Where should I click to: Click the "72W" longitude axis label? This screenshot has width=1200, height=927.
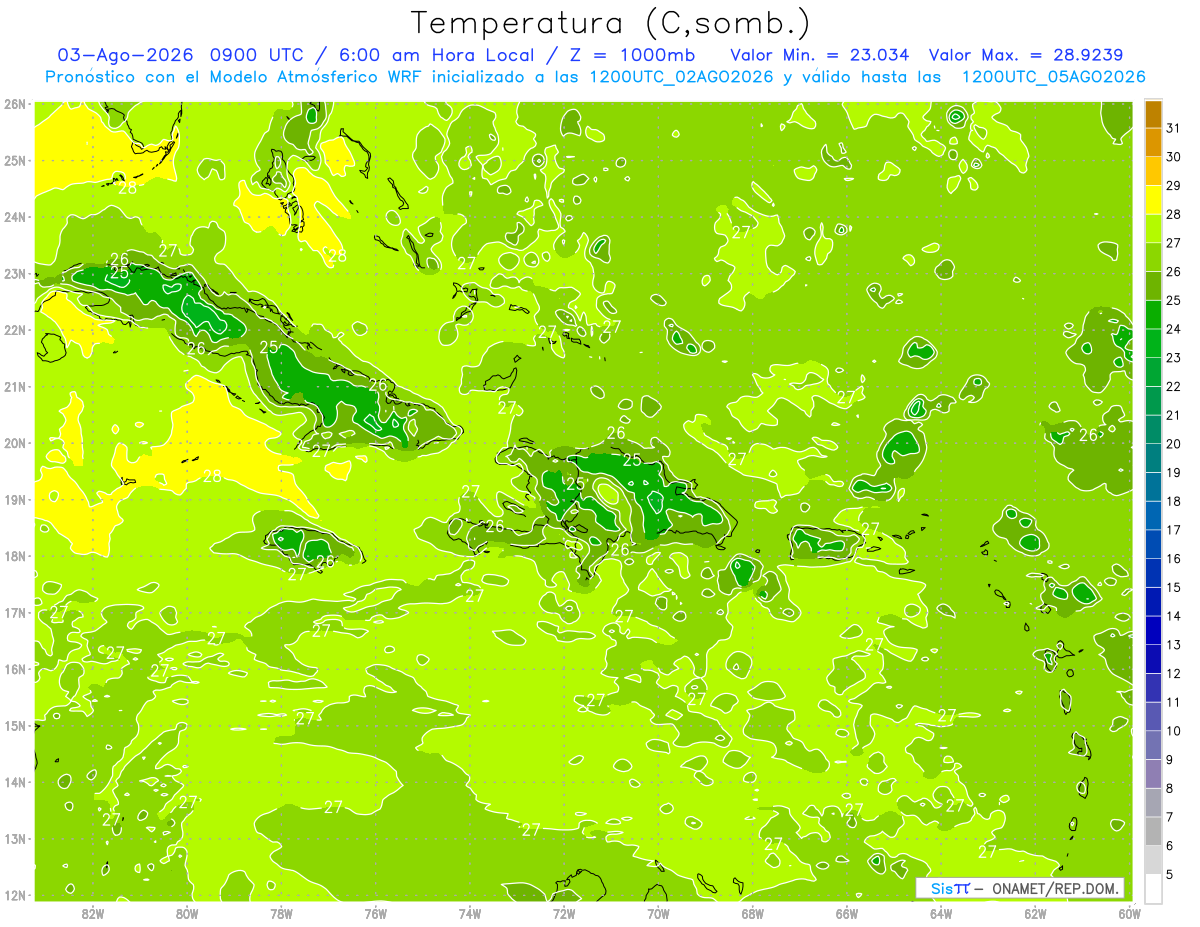pos(564,913)
